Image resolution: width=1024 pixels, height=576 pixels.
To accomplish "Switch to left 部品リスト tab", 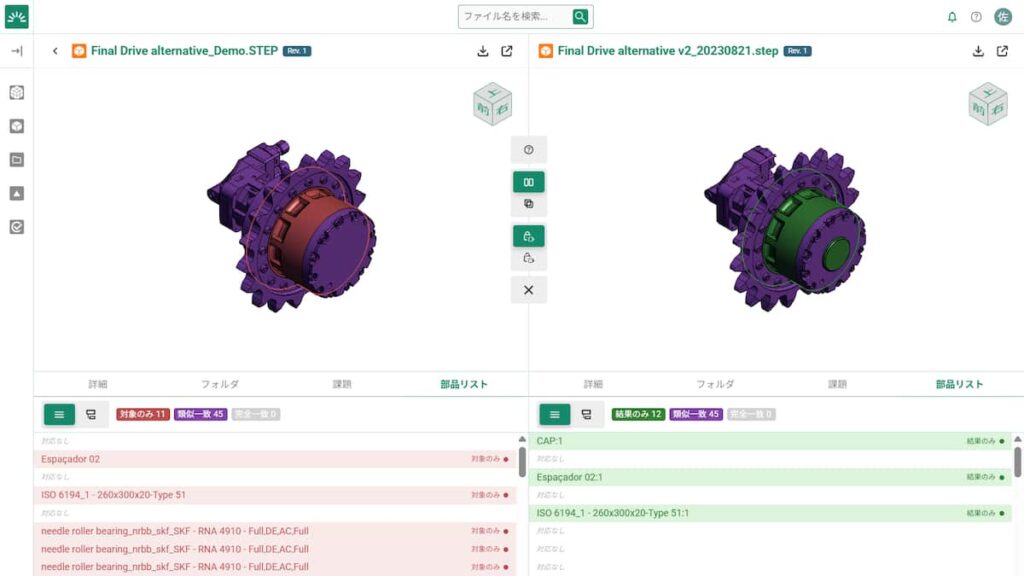I will click(464, 384).
